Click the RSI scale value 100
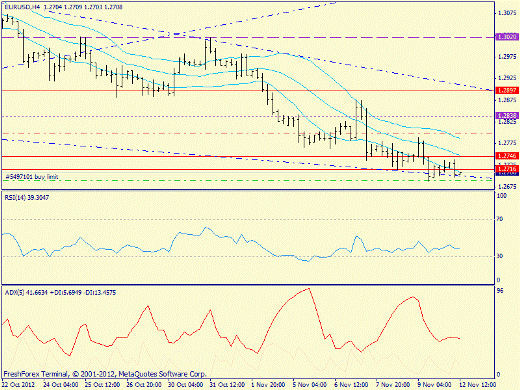 [502, 196]
